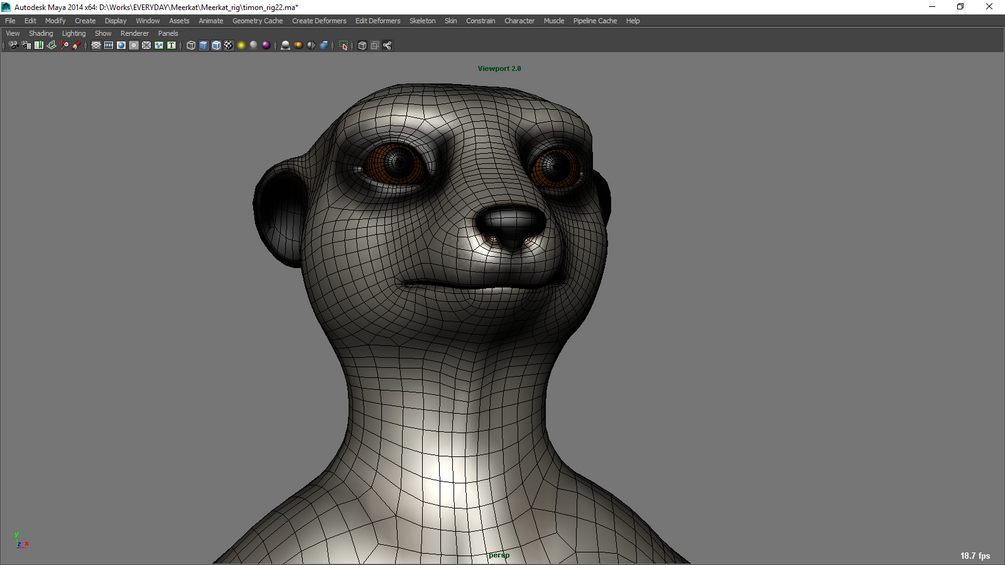Open the panel View menu
Viewport: 1005px width, 565px height.
(x=13, y=33)
